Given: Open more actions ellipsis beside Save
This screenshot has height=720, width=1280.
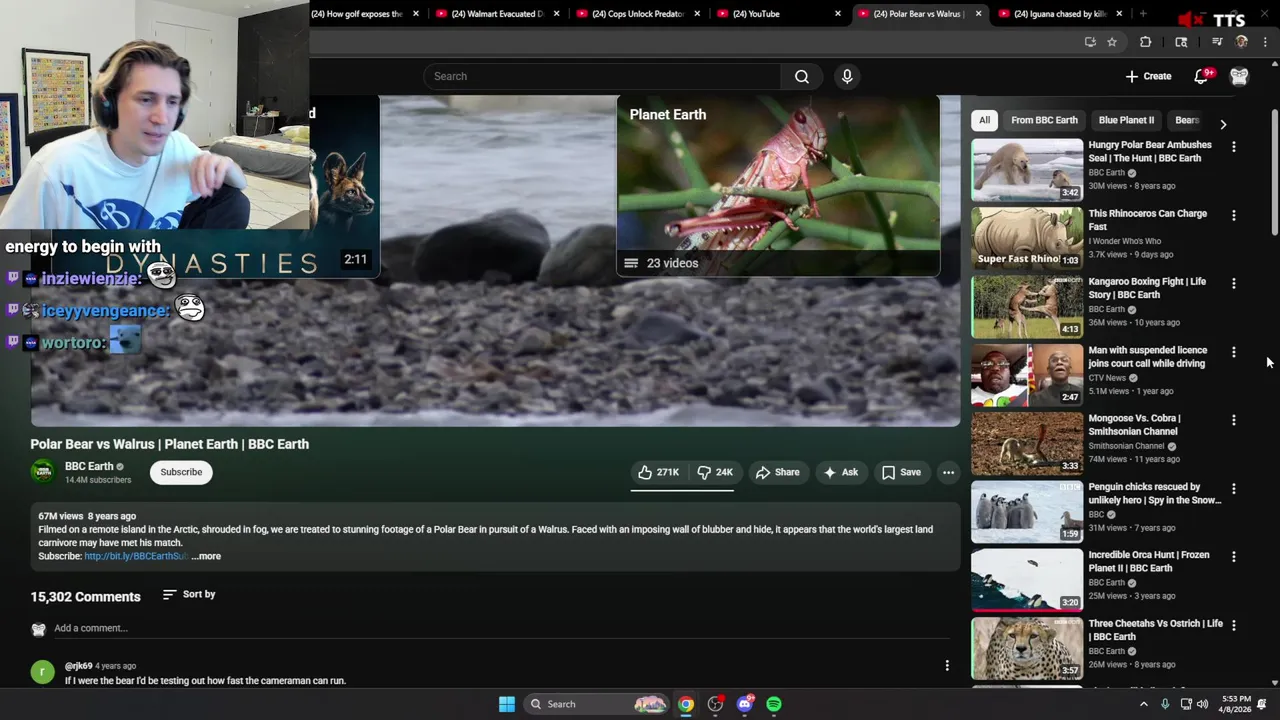Looking at the screenshot, I should [948, 472].
